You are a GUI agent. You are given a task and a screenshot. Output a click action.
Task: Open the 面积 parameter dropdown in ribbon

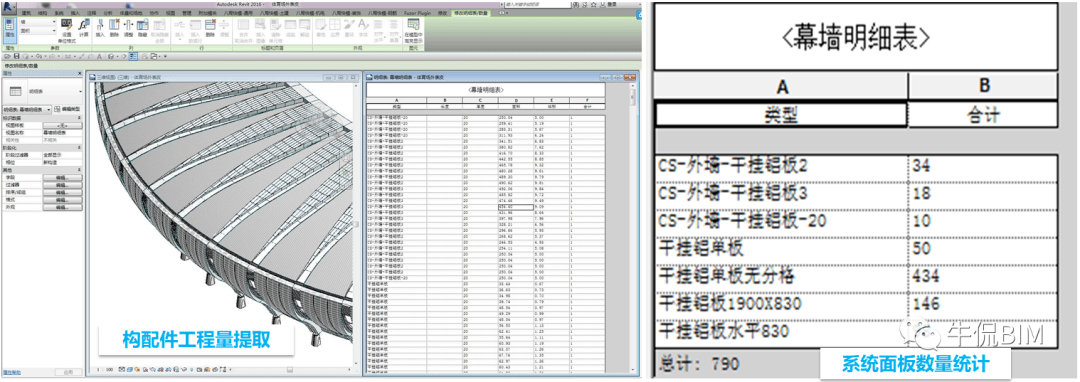click(x=38, y=31)
